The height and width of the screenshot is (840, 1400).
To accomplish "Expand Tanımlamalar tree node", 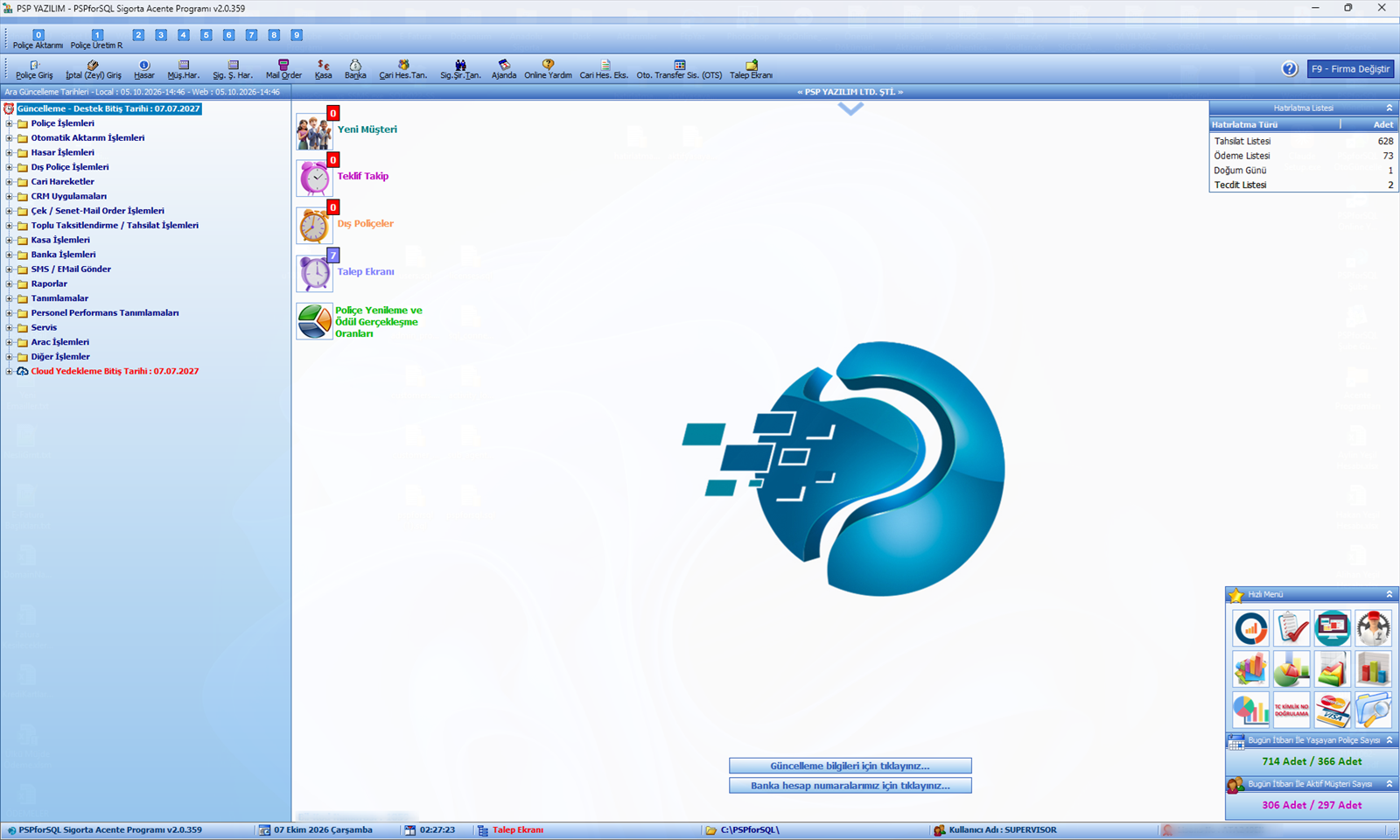I will coord(10,298).
